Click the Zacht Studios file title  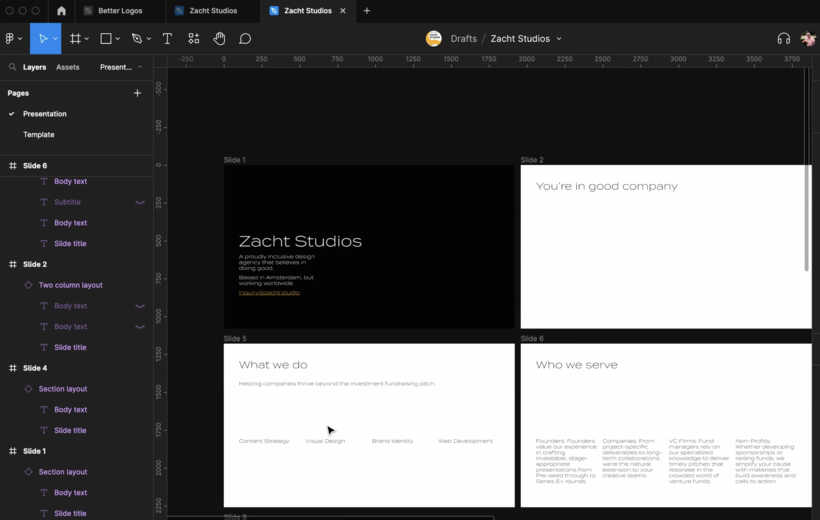tap(520, 39)
